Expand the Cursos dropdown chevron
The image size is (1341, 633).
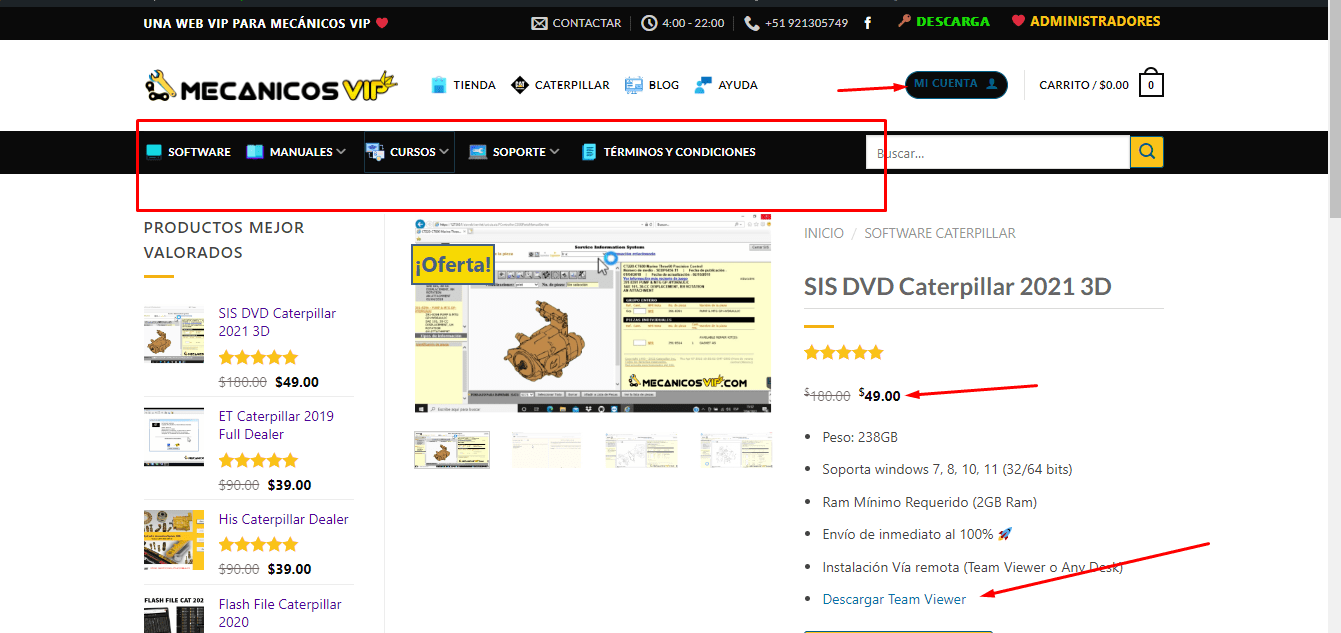(444, 152)
